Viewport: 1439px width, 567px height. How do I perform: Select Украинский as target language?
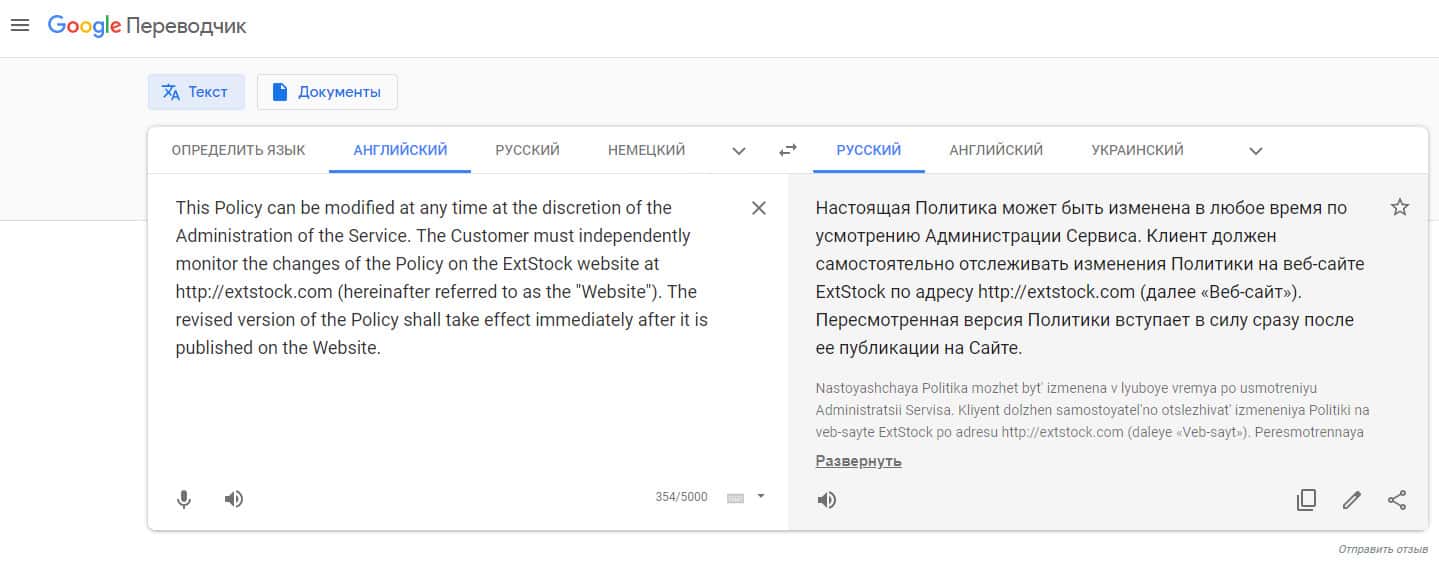[x=1137, y=150]
